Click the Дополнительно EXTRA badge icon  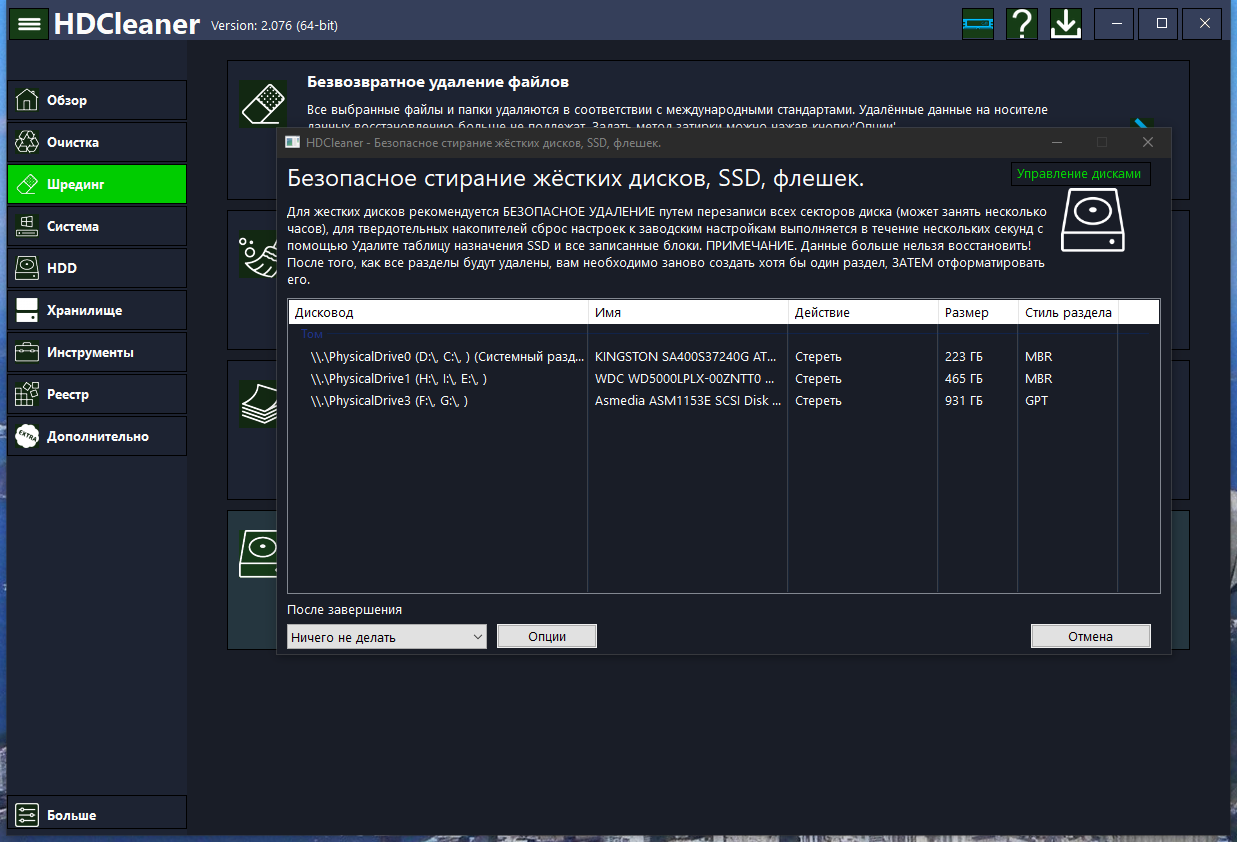(x=27, y=436)
